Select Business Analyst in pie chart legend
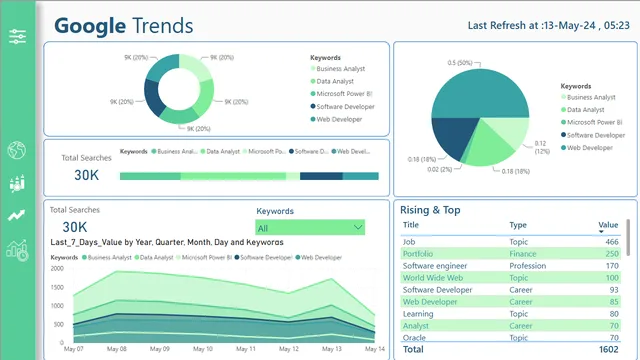Viewport: 640px width, 360px height. tap(588, 97)
